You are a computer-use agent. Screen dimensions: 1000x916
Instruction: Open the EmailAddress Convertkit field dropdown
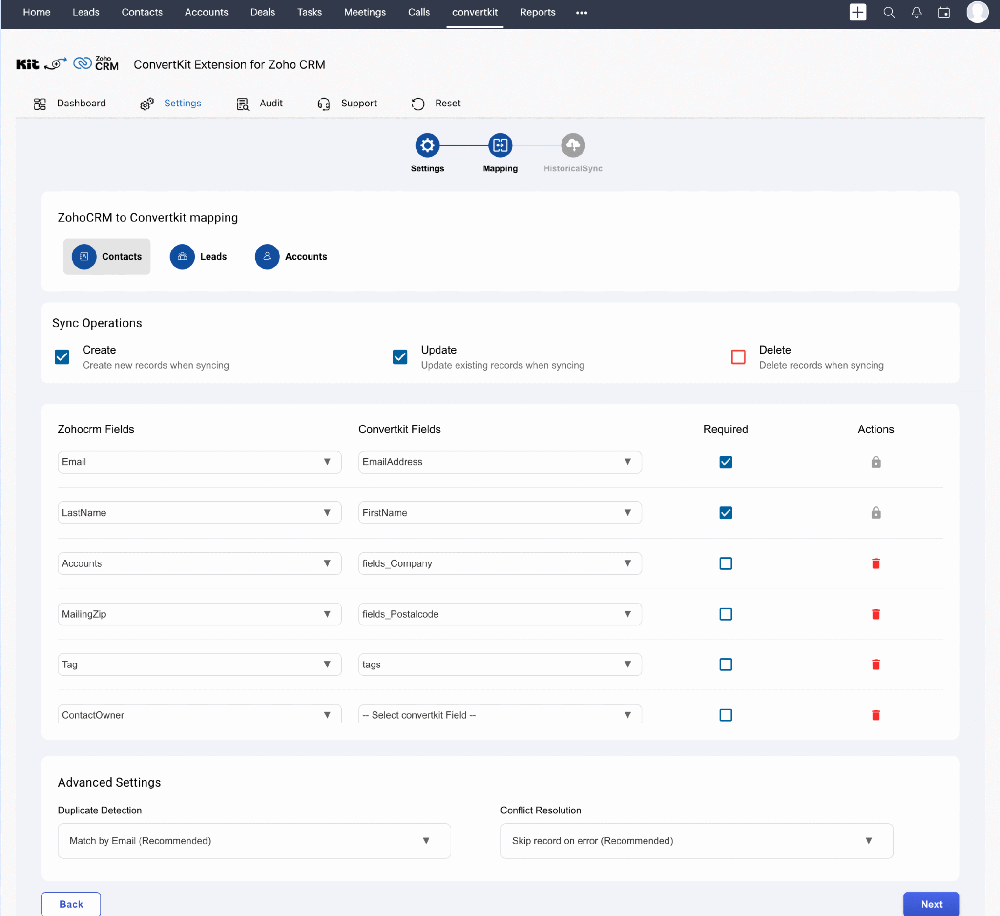coord(500,462)
